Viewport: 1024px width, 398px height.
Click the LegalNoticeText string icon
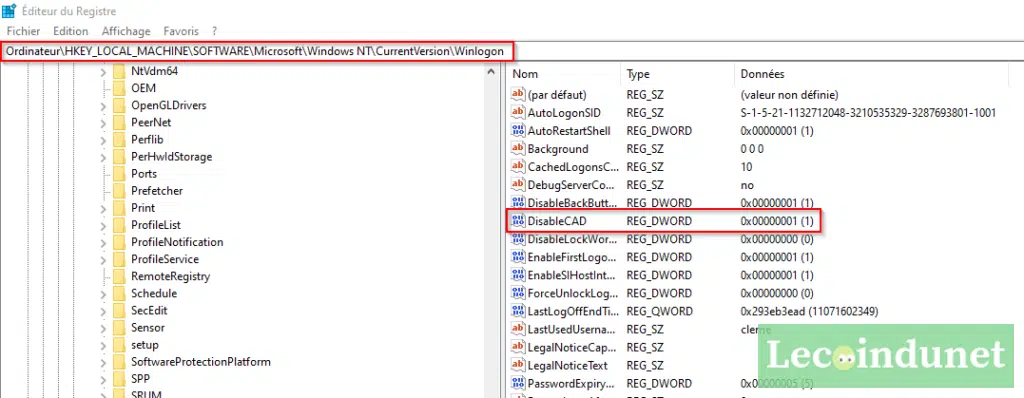tap(518, 365)
